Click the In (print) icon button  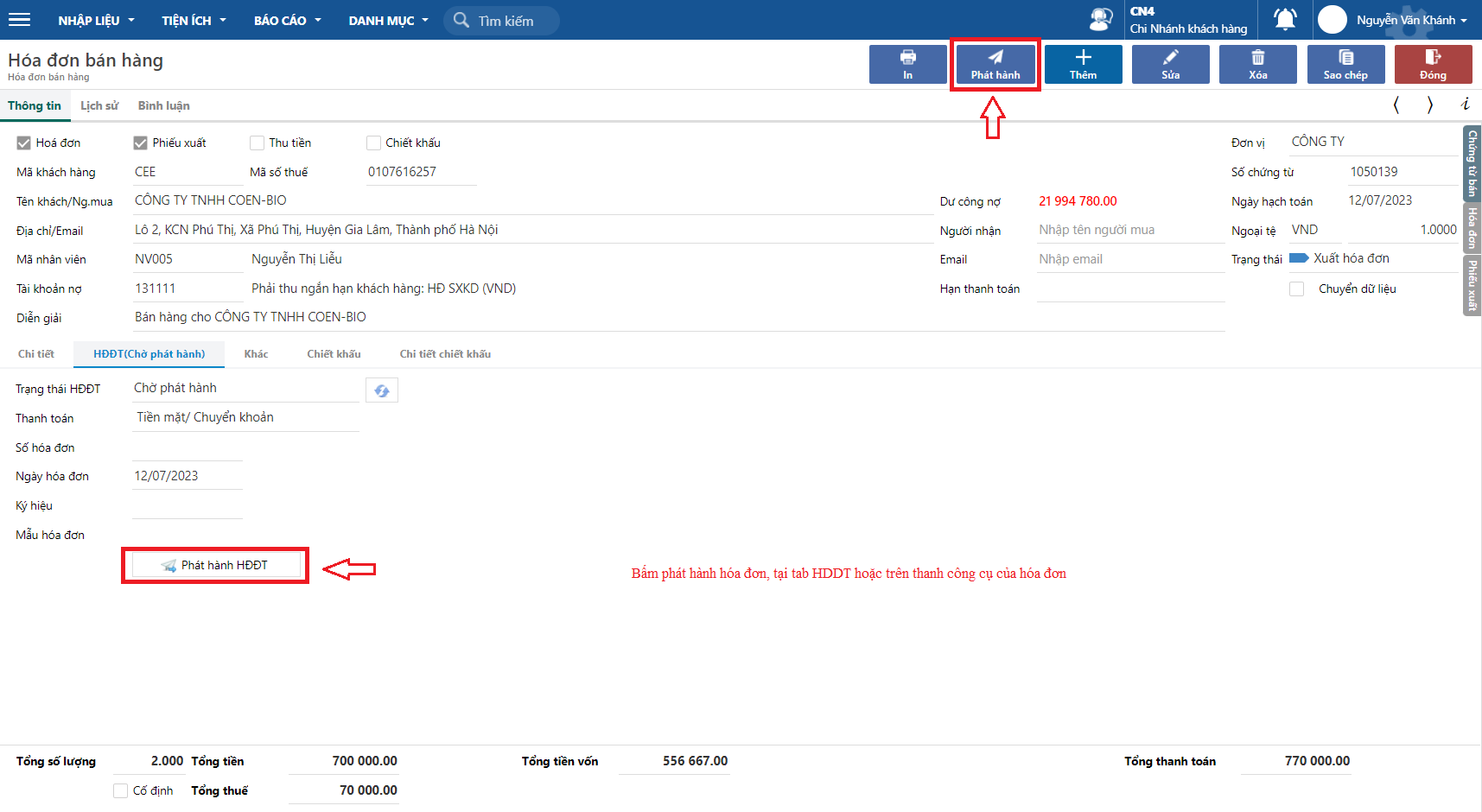click(907, 58)
